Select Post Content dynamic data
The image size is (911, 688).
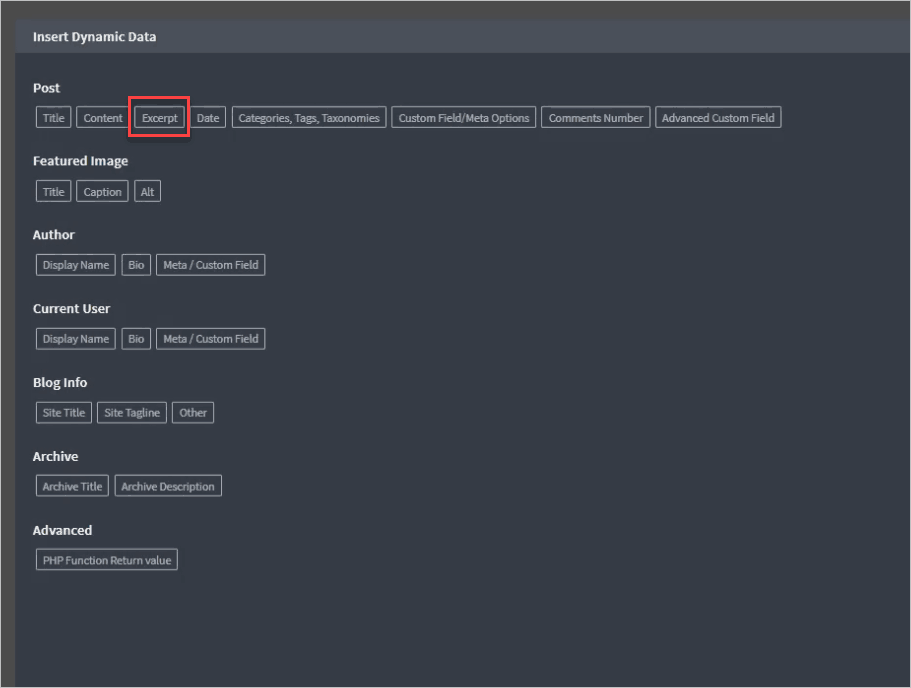click(x=103, y=118)
